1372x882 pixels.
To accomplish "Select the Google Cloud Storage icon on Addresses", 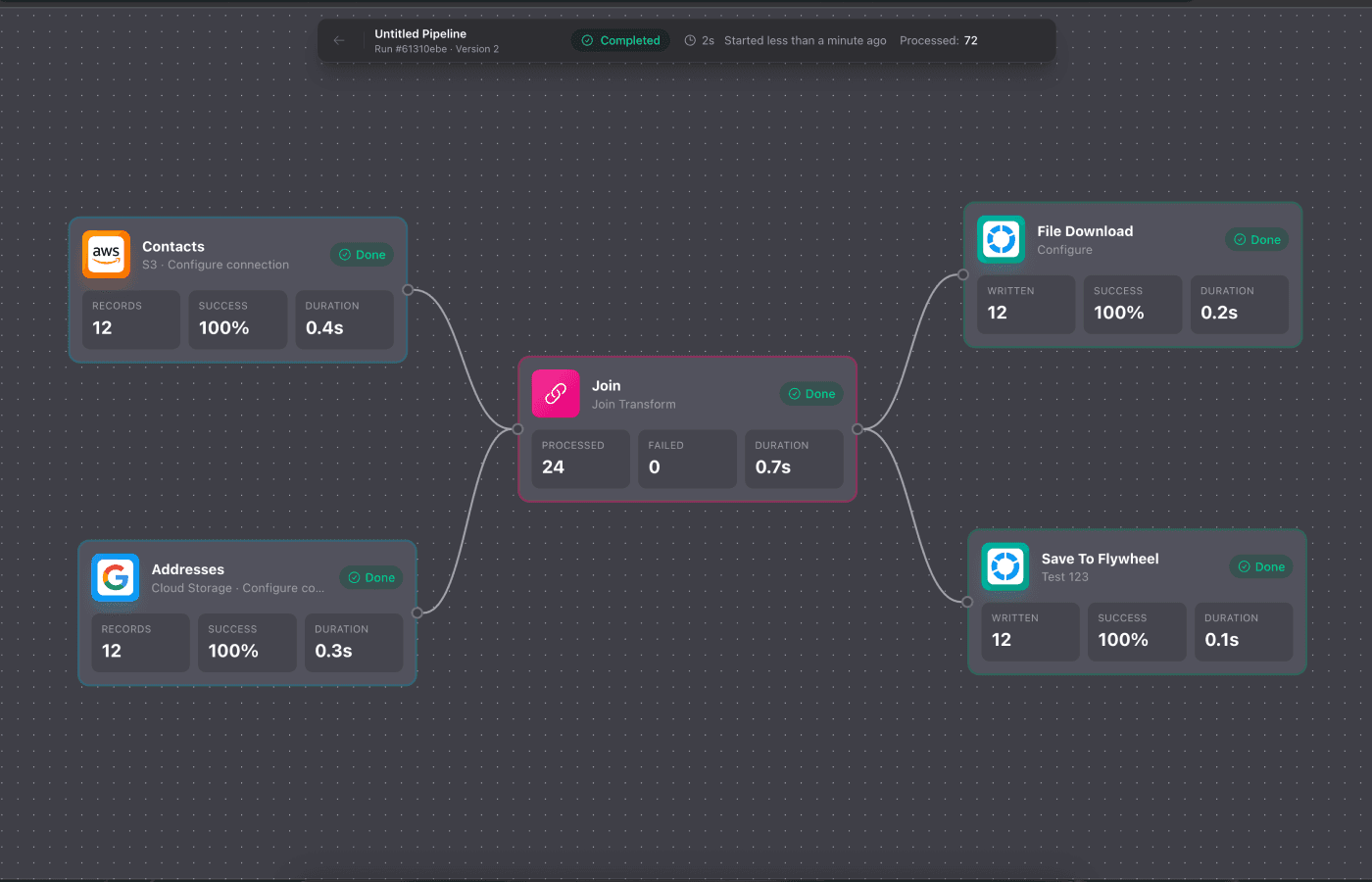I will pos(115,577).
